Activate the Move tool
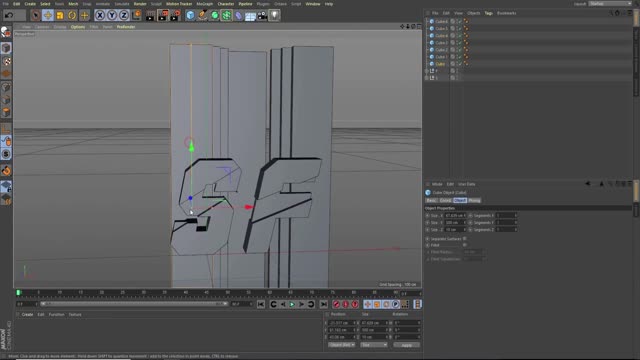 pyautogui.click(x=48, y=16)
